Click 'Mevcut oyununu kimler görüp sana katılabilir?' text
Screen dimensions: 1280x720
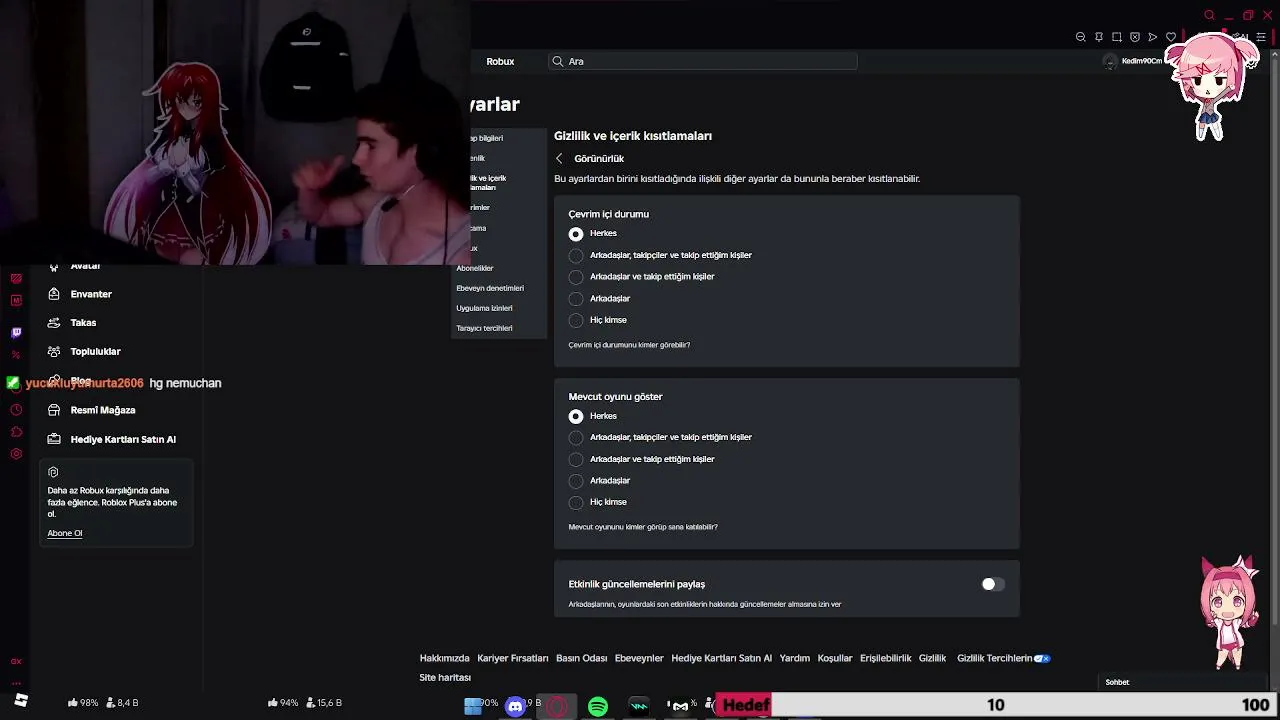point(643,527)
